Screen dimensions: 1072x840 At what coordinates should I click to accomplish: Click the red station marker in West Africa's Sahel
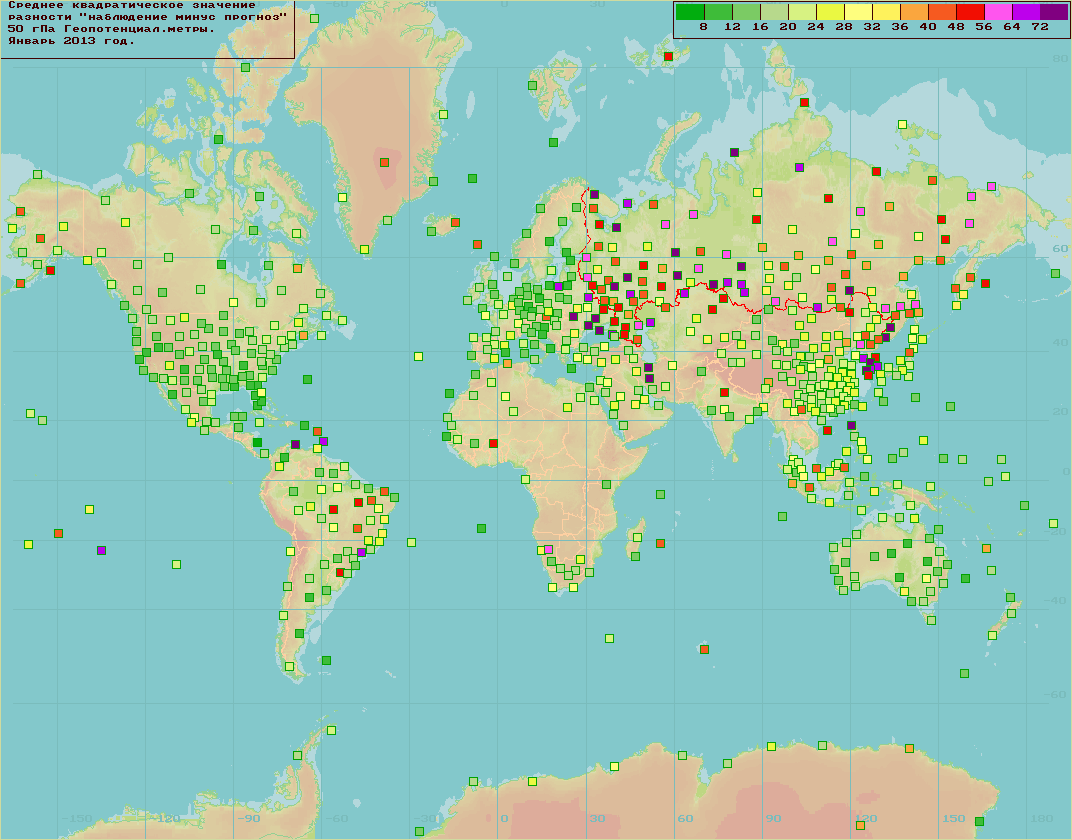494,444
